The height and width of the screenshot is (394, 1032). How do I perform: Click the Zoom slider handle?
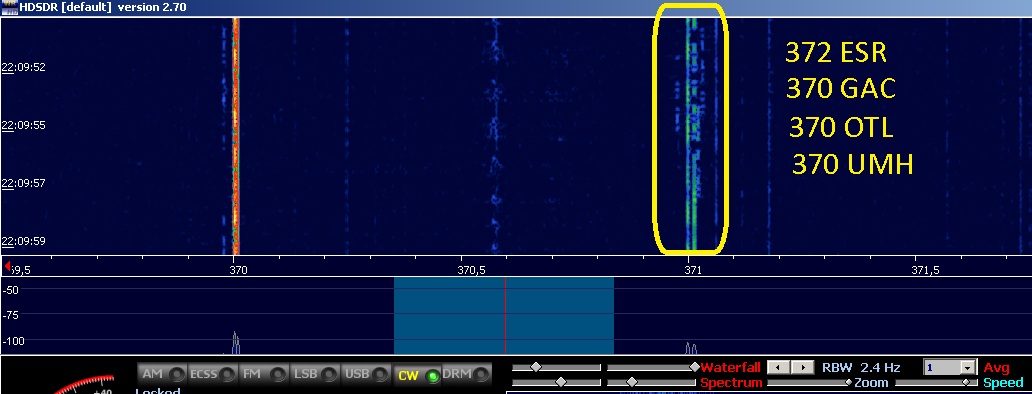pyautogui.click(x=848, y=382)
